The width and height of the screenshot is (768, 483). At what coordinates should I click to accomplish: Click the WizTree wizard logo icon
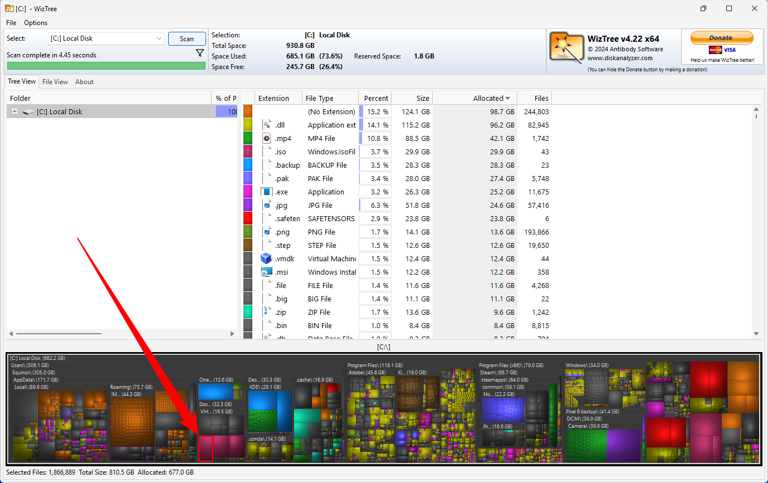pyautogui.click(x=566, y=48)
